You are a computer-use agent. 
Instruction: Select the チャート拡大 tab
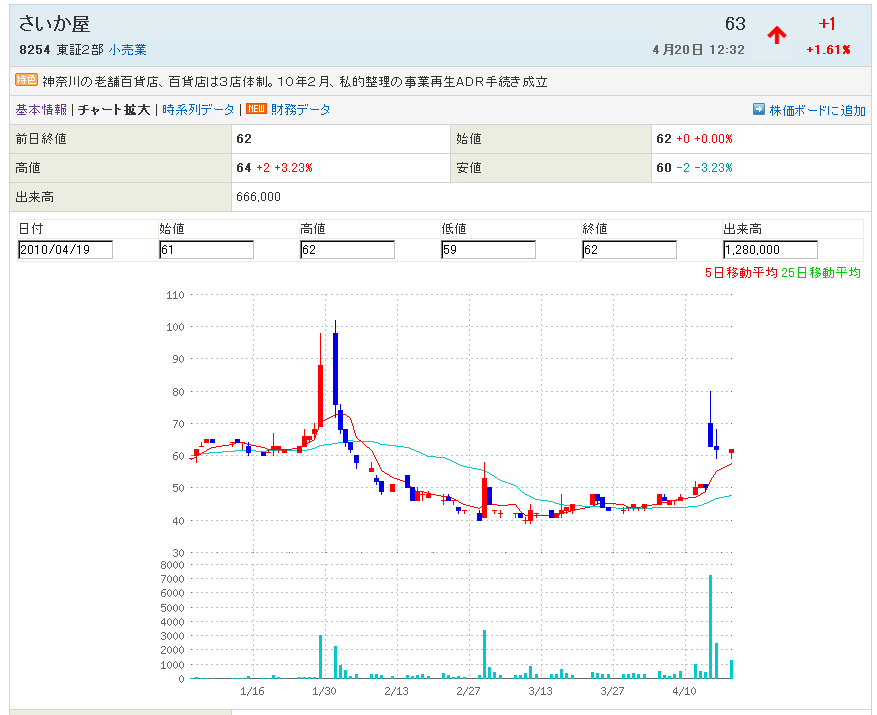click(x=114, y=110)
